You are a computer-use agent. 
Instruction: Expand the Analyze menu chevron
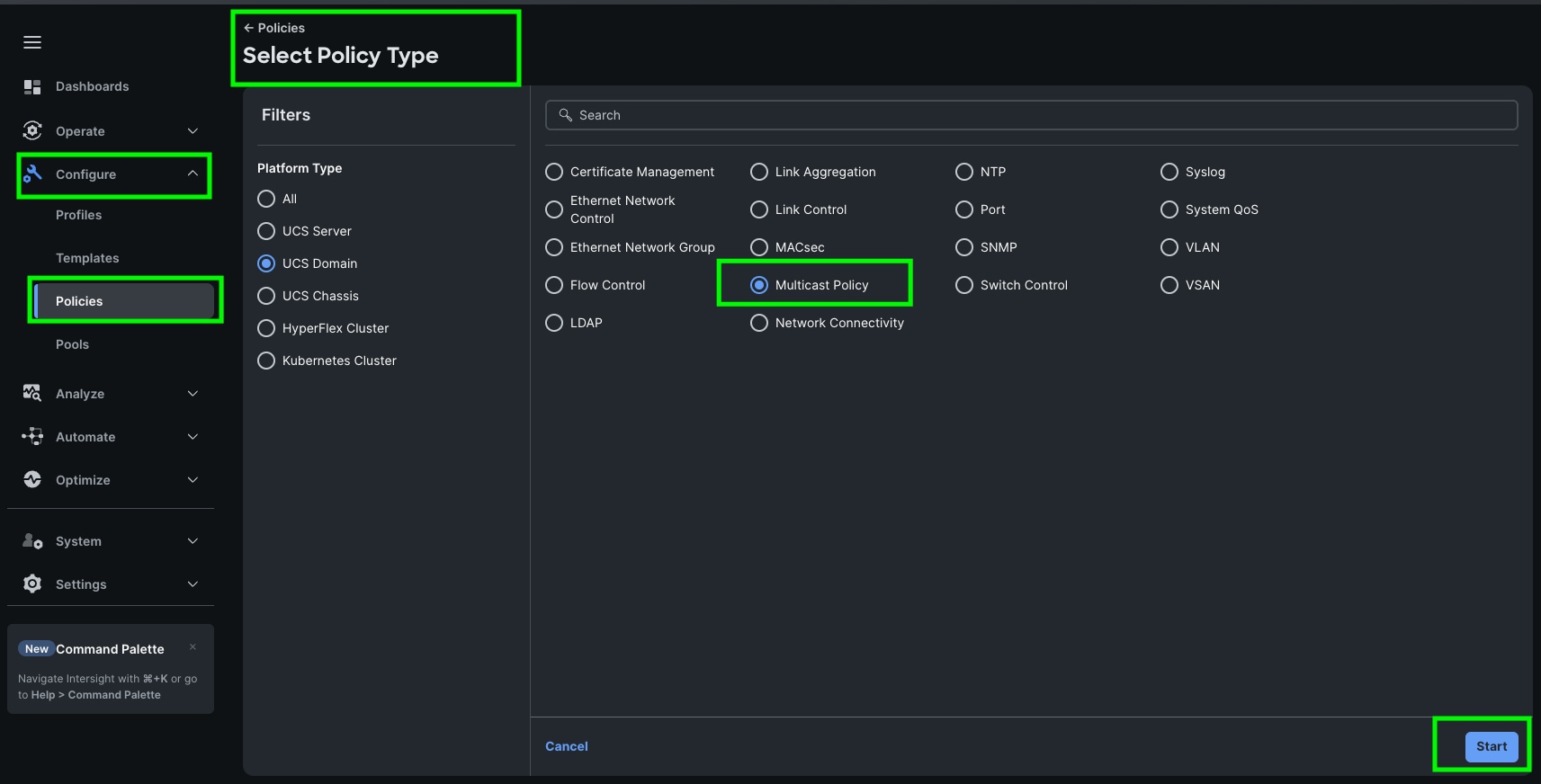pyautogui.click(x=193, y=394)
